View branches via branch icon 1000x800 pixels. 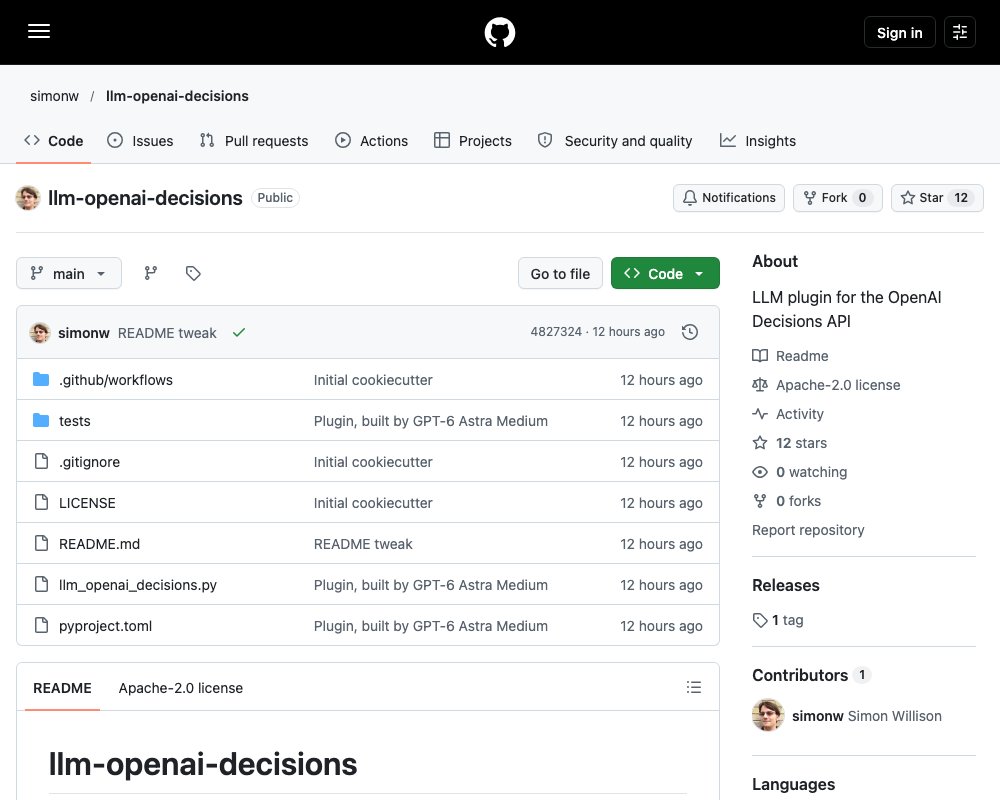pos(151,273)
